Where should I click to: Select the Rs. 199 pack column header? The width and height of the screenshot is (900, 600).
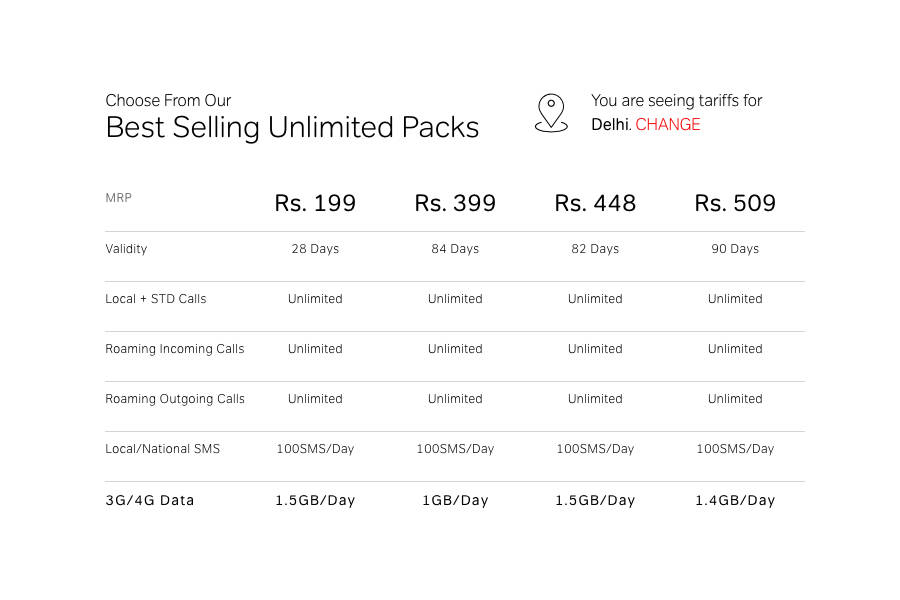315,203
